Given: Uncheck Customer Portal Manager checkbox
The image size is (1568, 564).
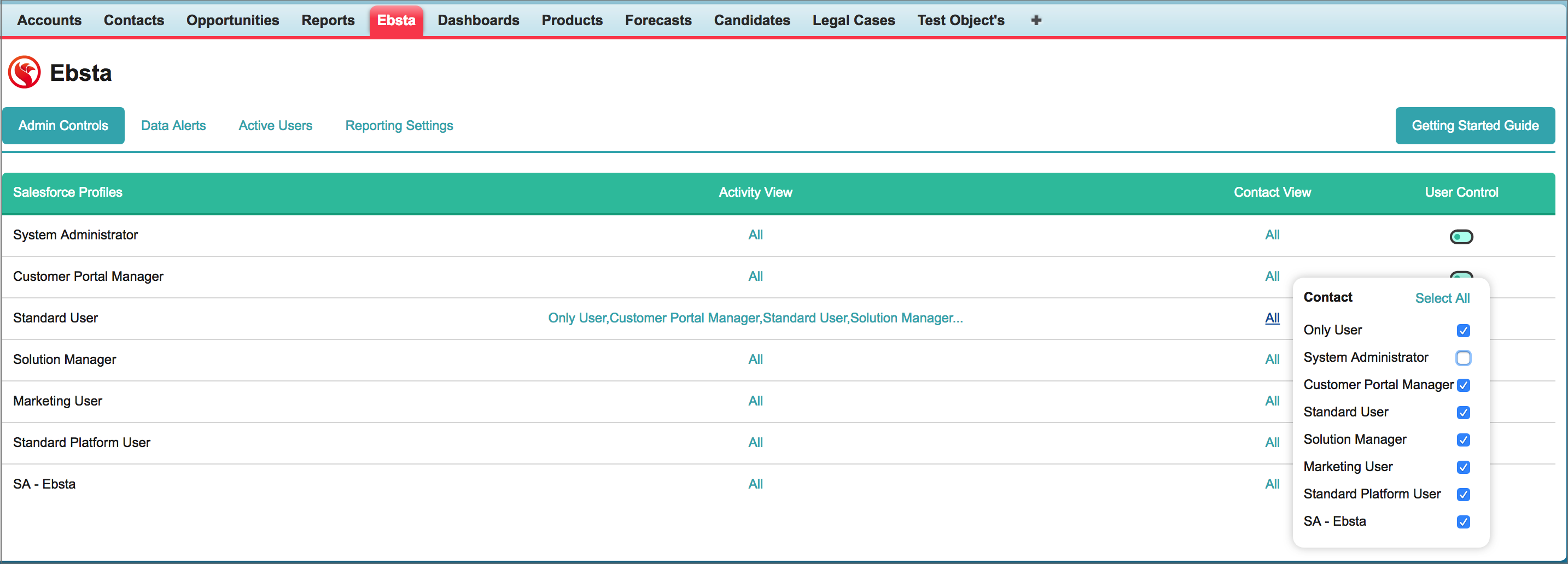Looking at the screenshot, I should tap(1462, 385).
